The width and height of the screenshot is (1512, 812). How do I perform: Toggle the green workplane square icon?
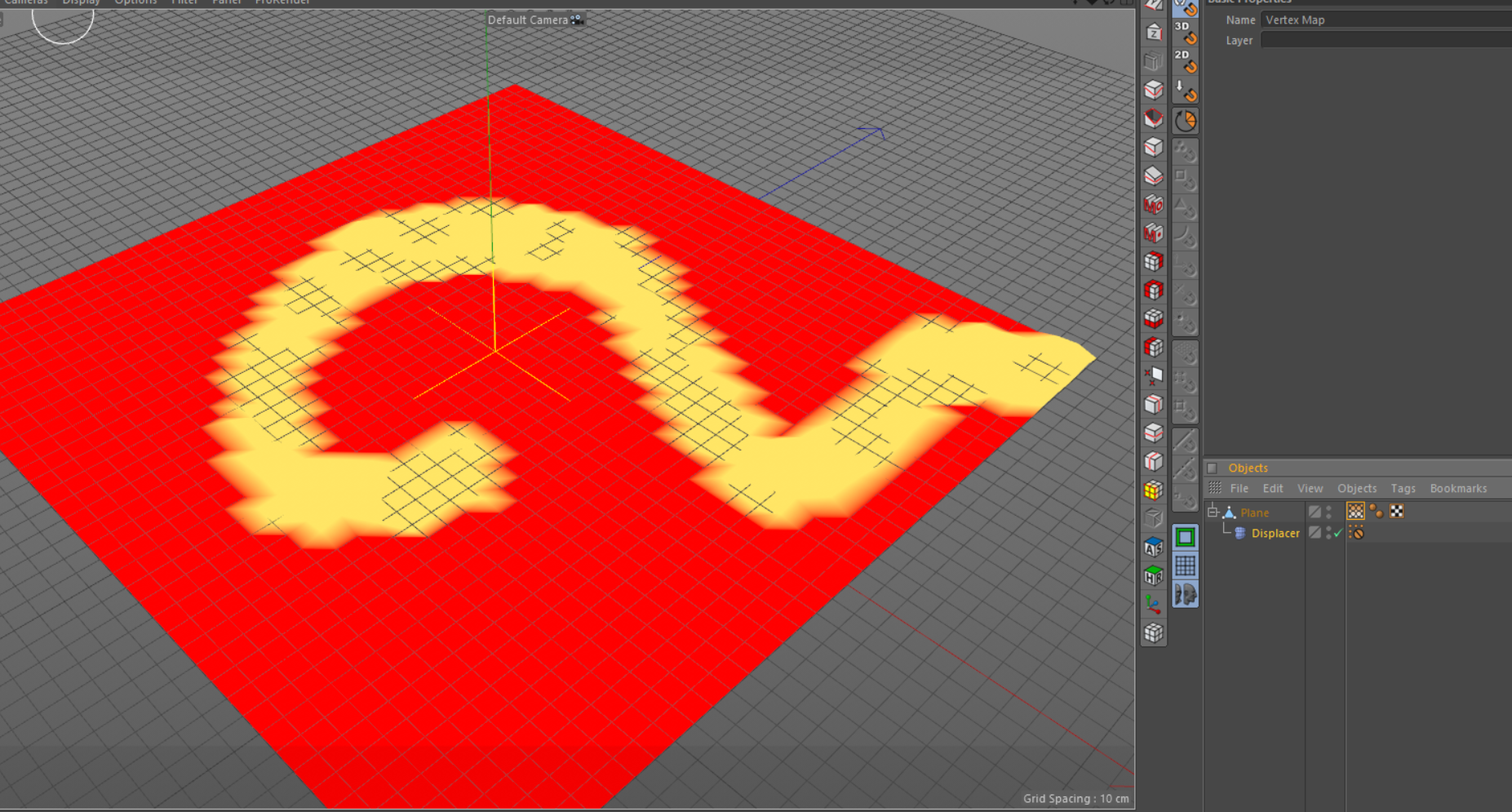click(x=1186, y=537)
